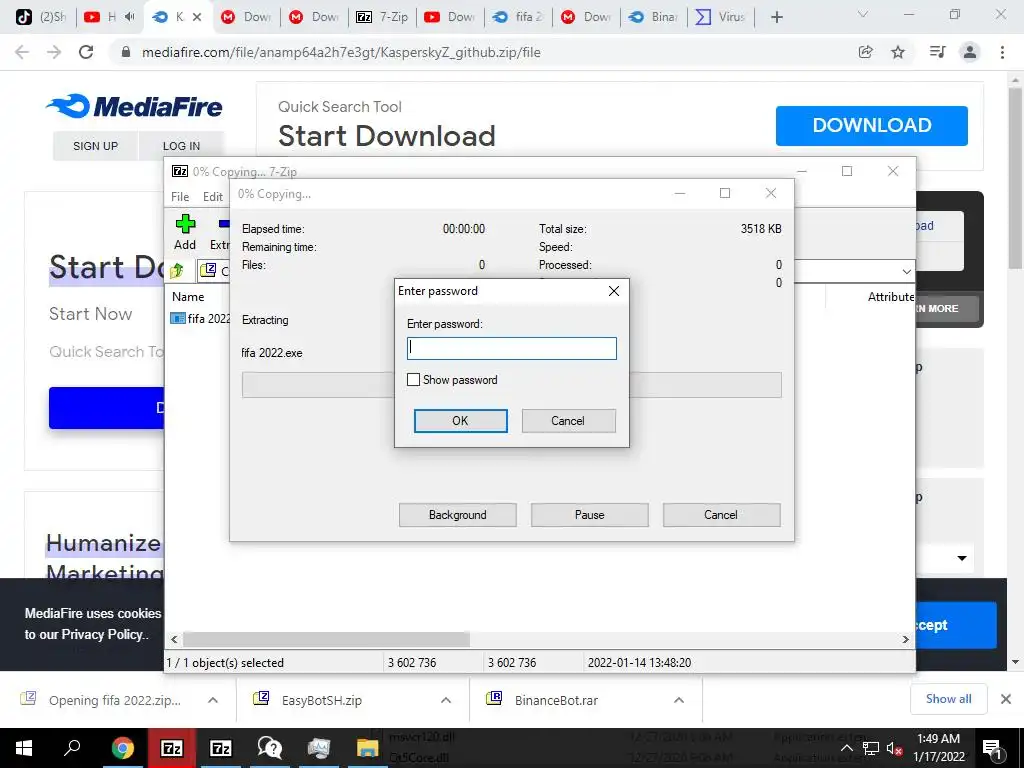This screenshot has height=768, width=1024.
Task: Click Chrome icon in taskbar
Action: tap(122, 748)
